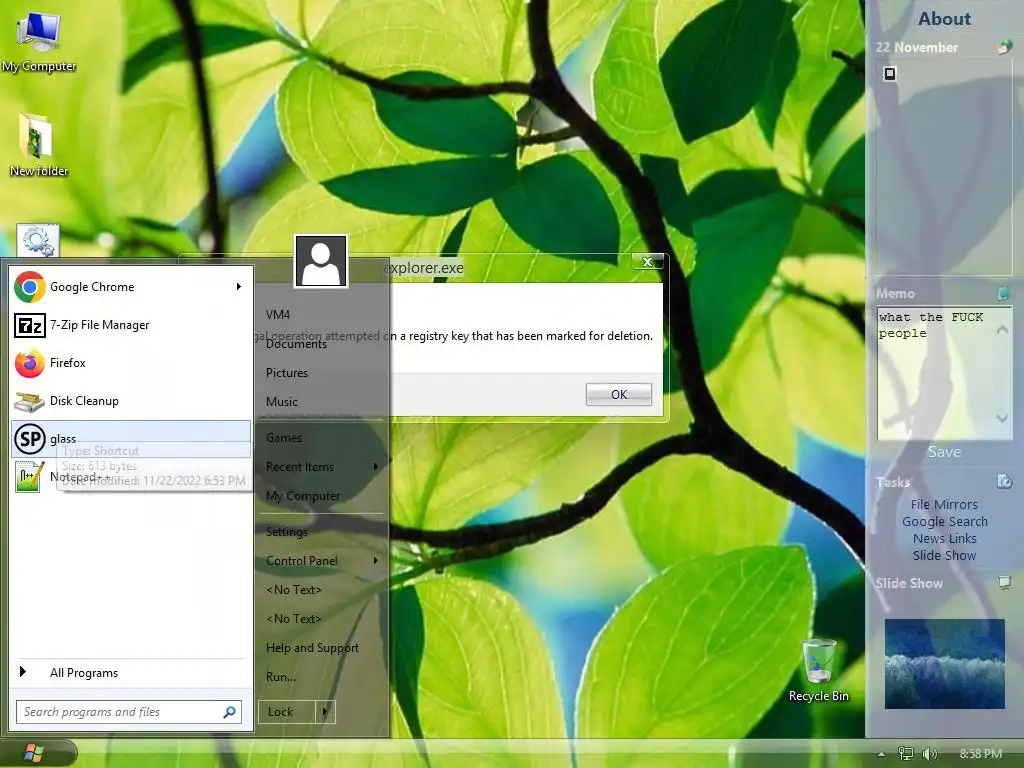Click inside the memo text area
The height and width of the screenshot is (768, 1024).
[x=936, y=373]
